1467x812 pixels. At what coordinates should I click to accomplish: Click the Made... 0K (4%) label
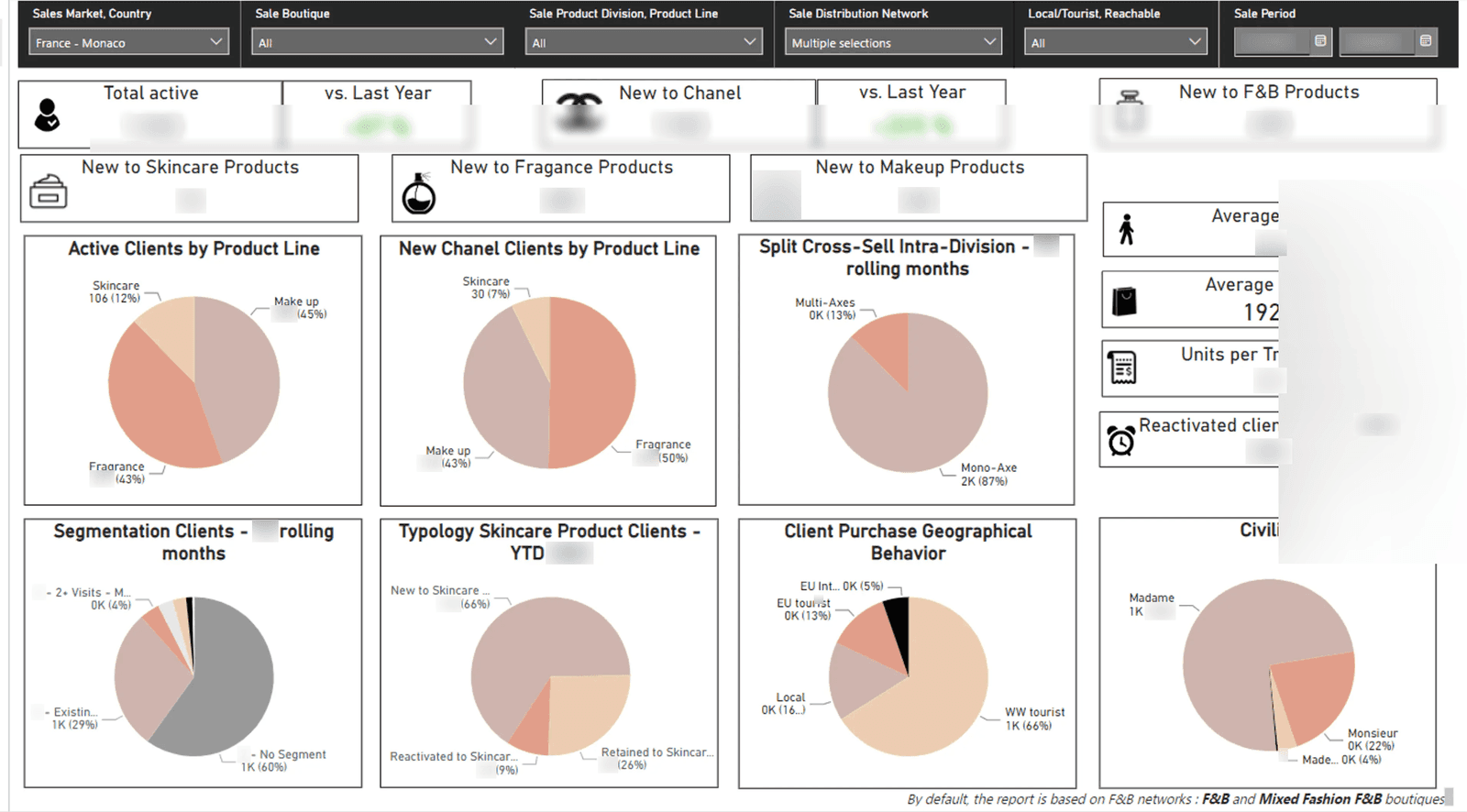[x=1340, y=760]
